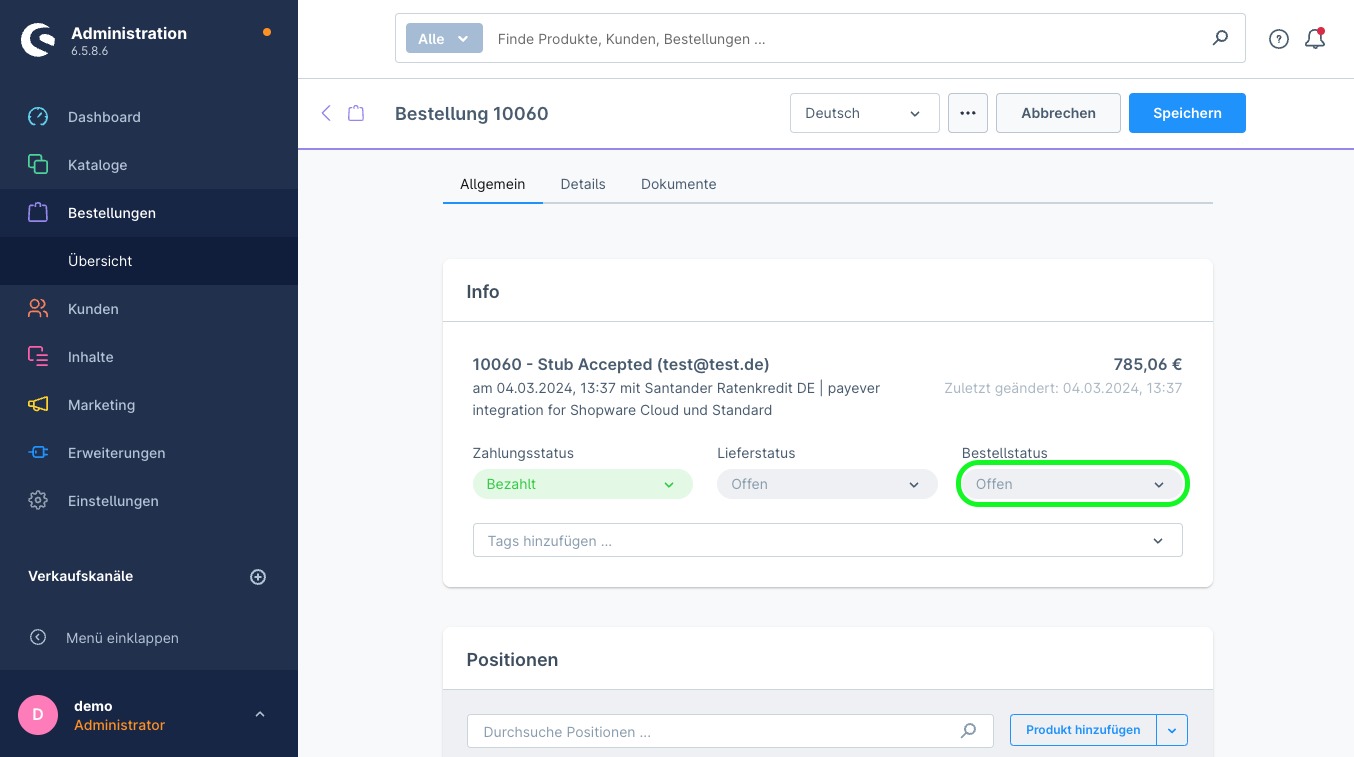Click Produkt hinzufügen button
The image size is (1354, 757).
tap(1083, 730)
